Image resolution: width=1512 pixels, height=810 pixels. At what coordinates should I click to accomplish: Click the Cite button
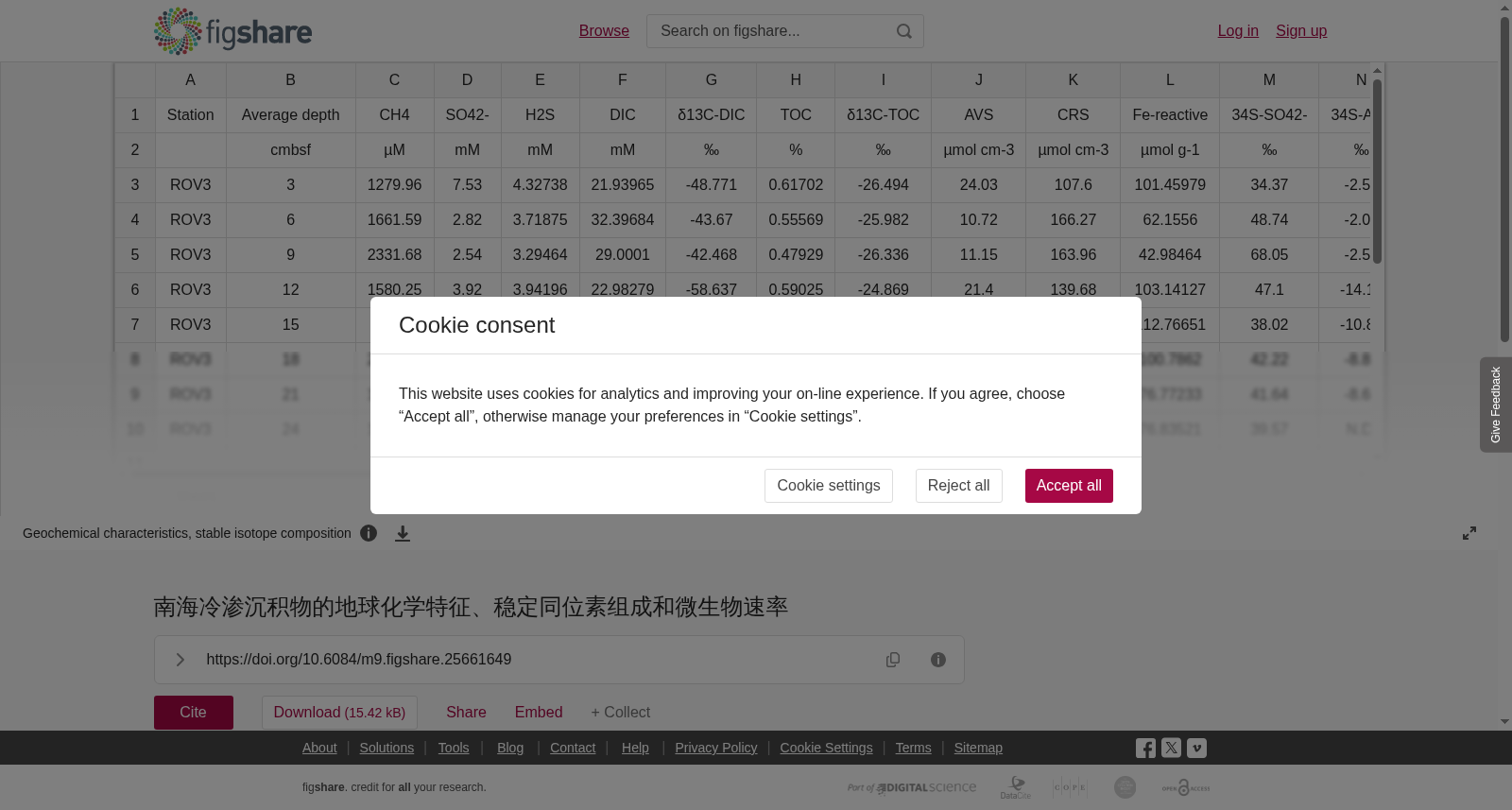pyautogui.click(x=194, y=713)
